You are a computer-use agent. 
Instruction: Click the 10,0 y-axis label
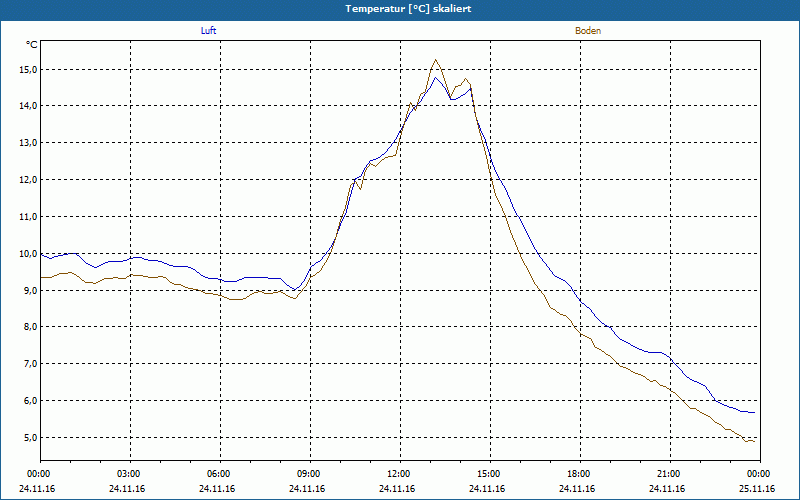point(29,254)
